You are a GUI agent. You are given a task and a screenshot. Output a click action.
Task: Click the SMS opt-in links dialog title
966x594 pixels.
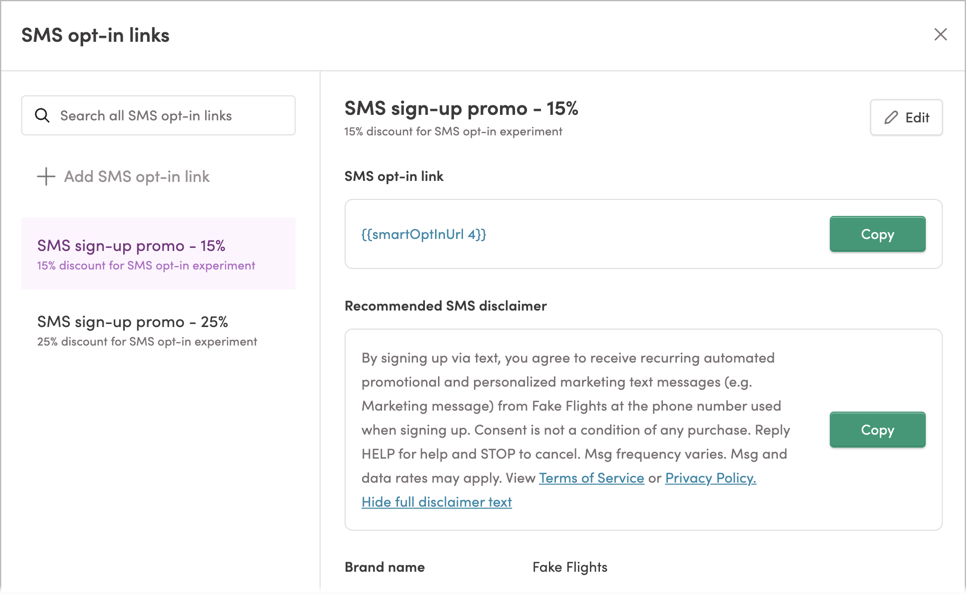pyautogui.click(x=96, y=34)
